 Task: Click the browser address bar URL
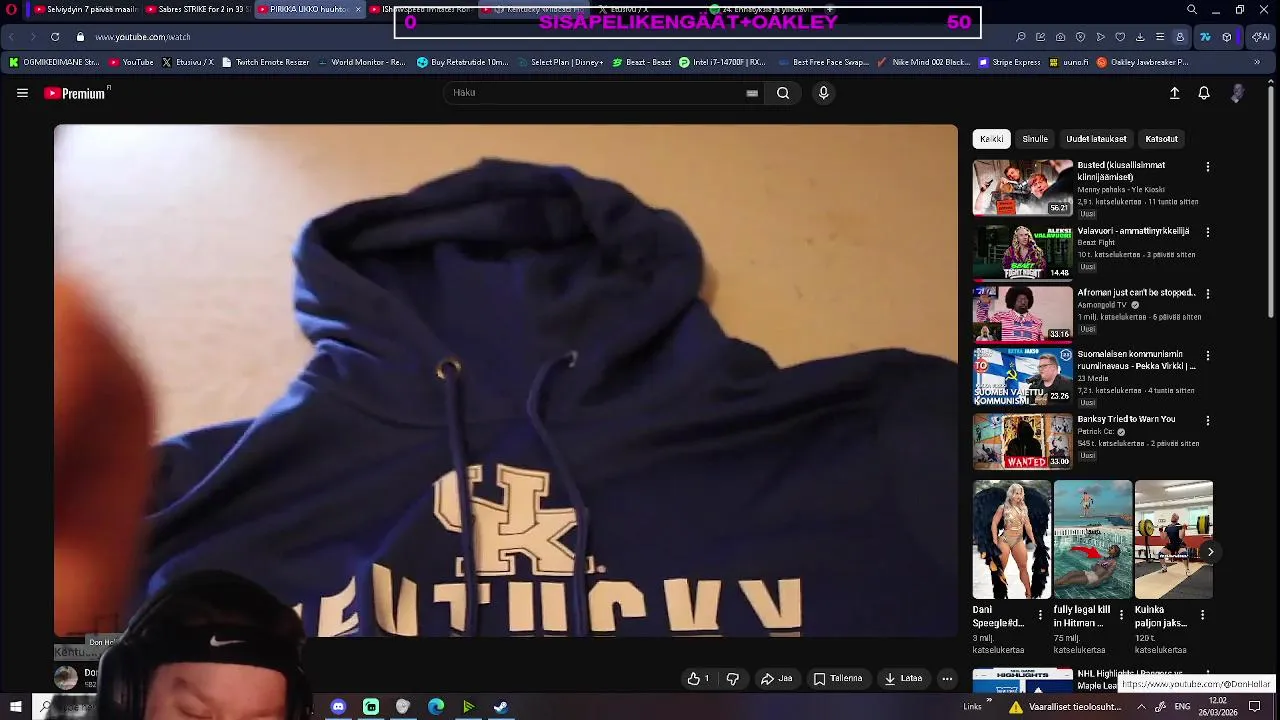[143, 37]
